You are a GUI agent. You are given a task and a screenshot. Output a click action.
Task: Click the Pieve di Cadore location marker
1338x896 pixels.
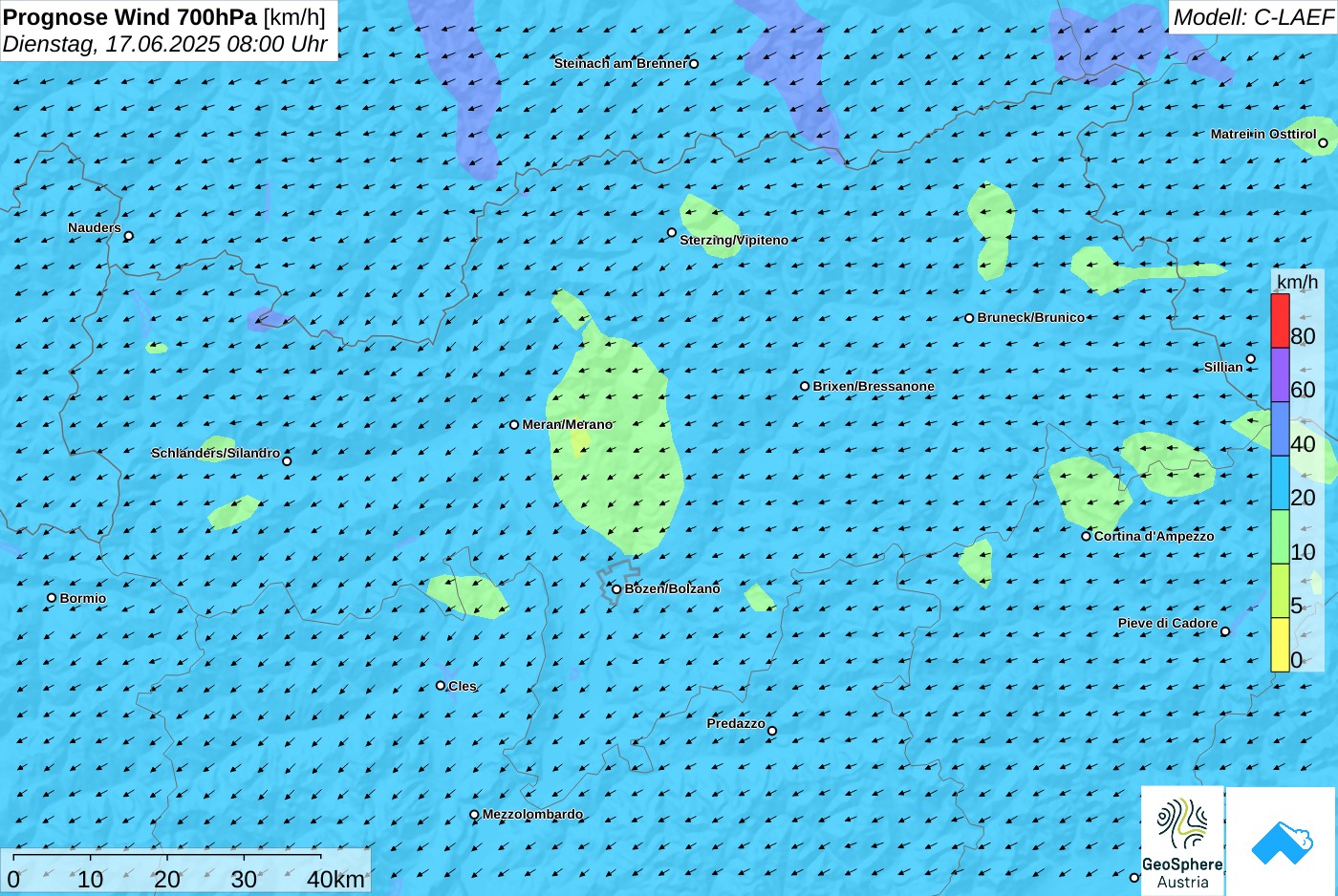(x=1225, y=631)
